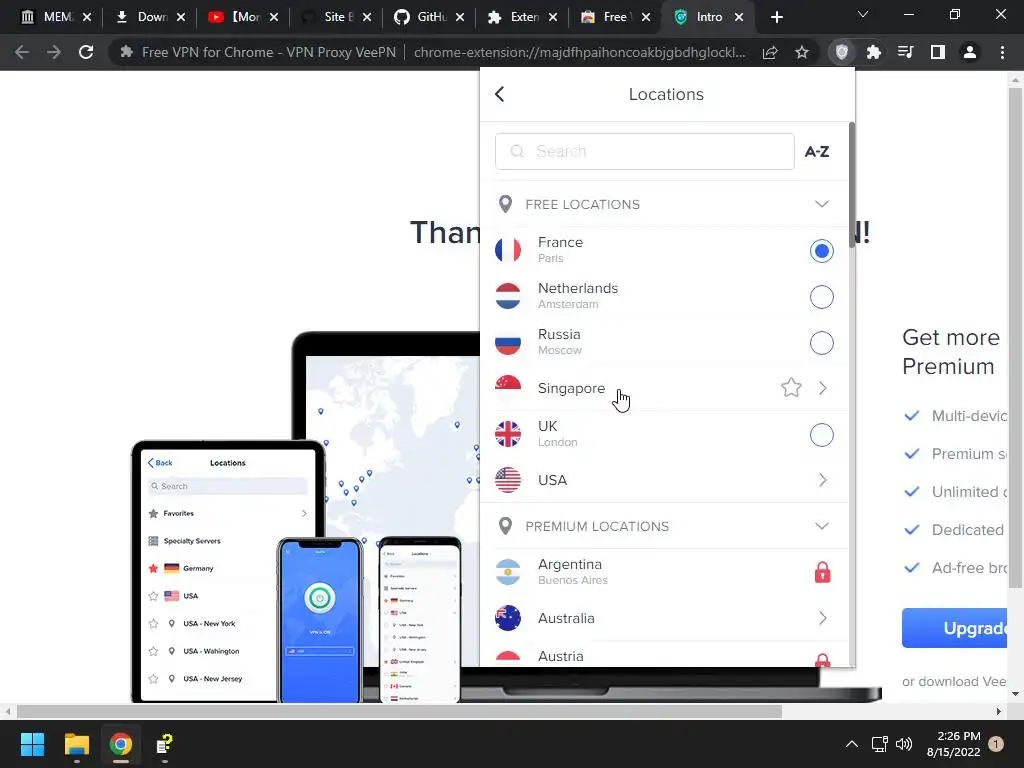
Task: Click the Austria location name
Action: [560, 656]
